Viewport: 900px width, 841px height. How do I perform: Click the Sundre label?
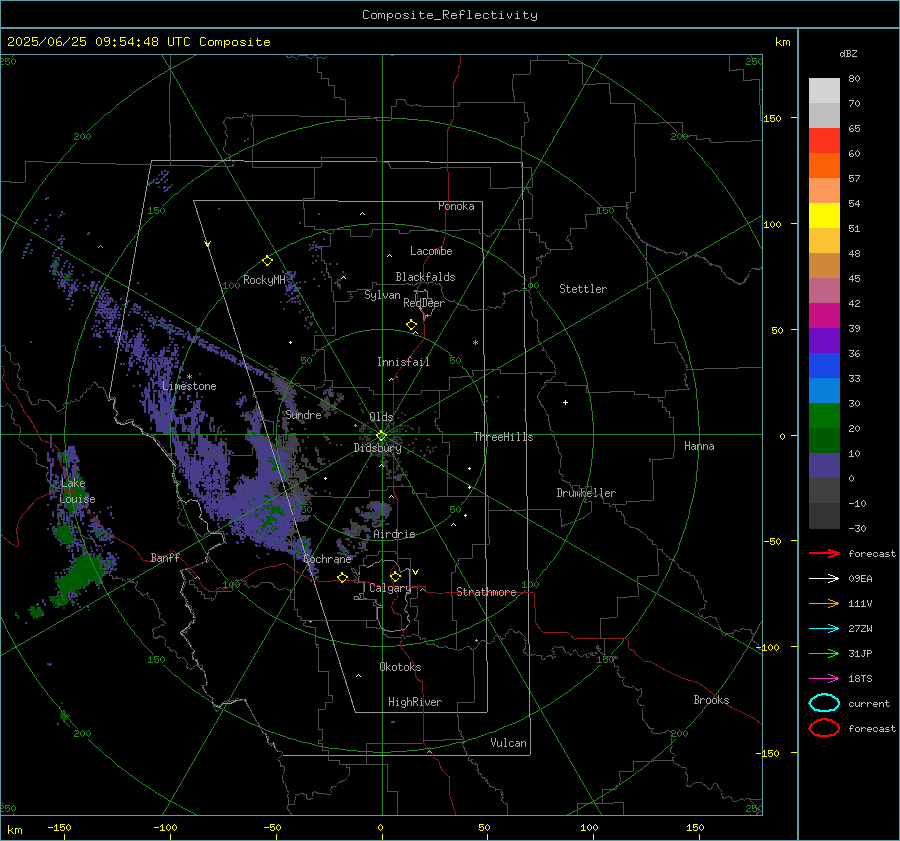click(303, 415)
